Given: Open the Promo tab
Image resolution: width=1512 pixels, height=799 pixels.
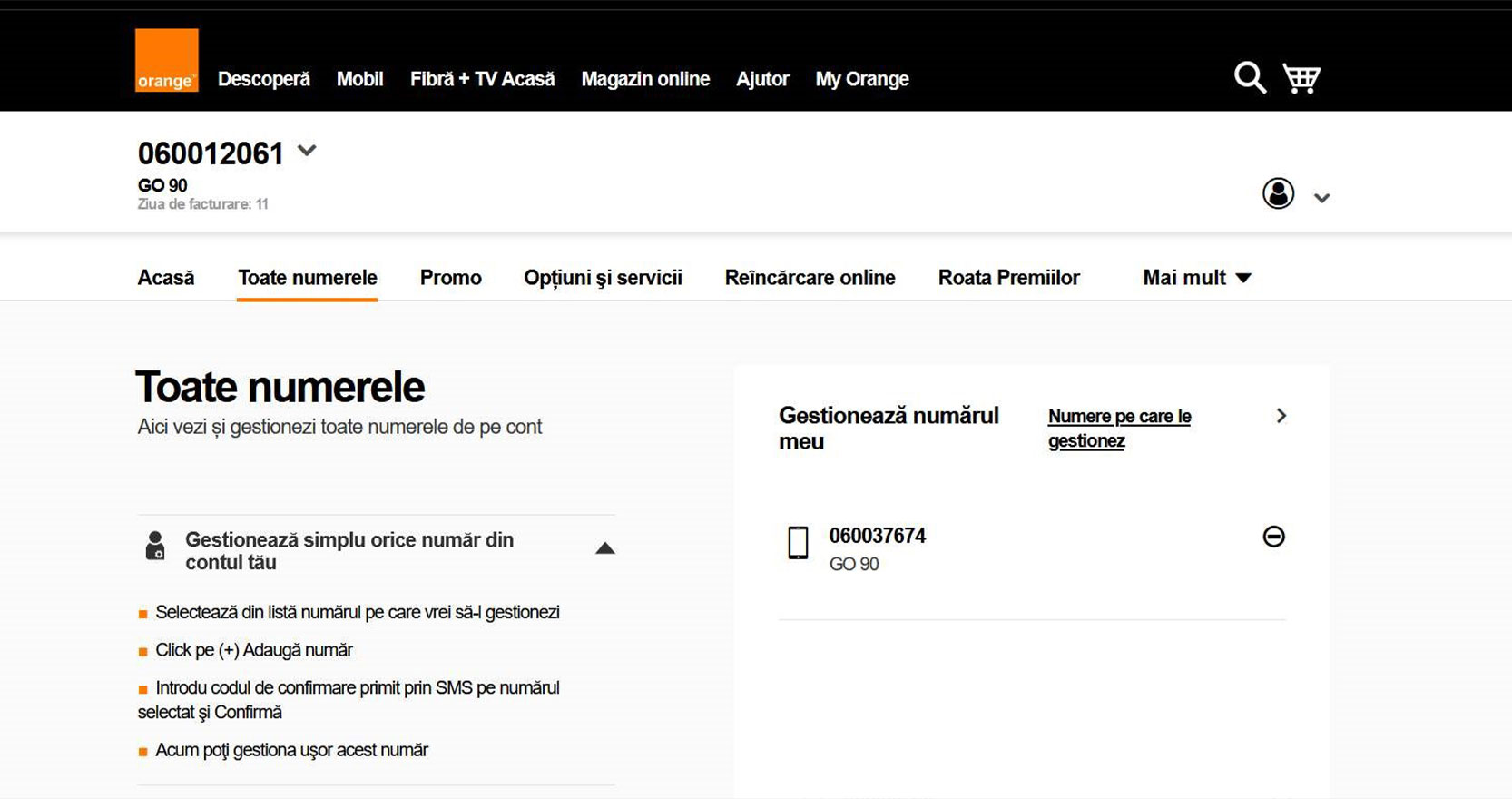Looking at the screenshot, I should [x=450, y=278].
